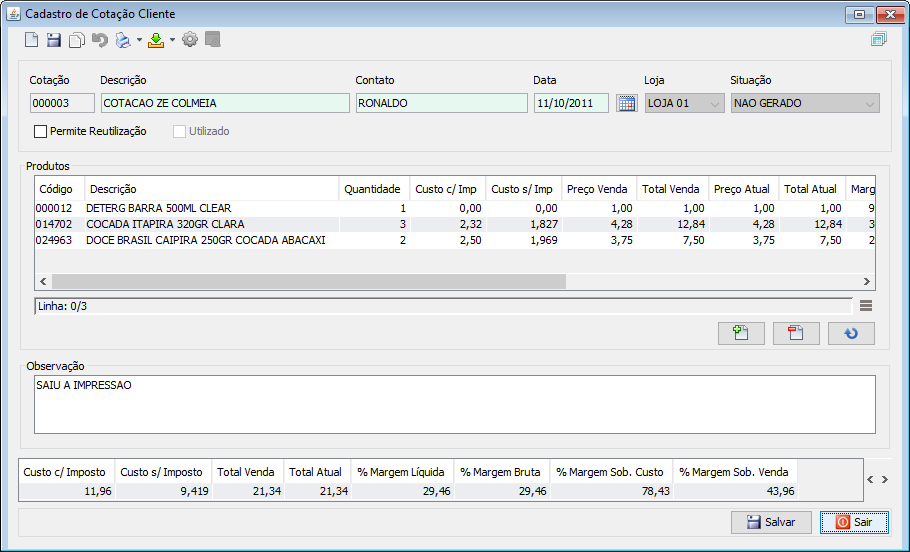Click the Código column header
The image size is (910, 552).
point(60,189)
